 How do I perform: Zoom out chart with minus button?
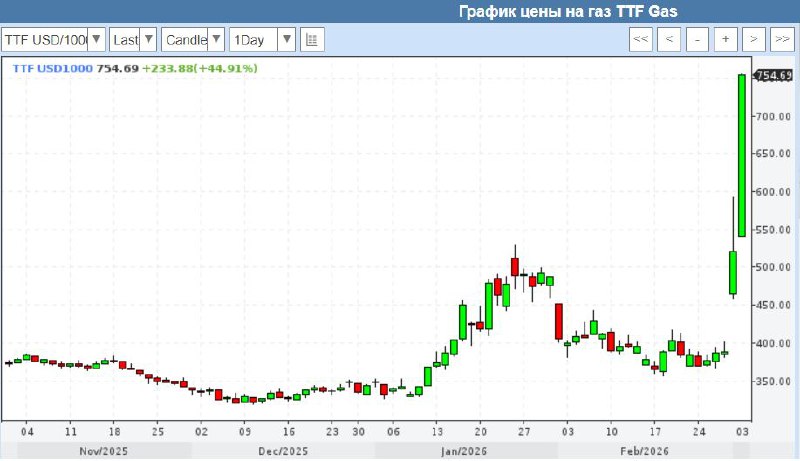(697, 40)
